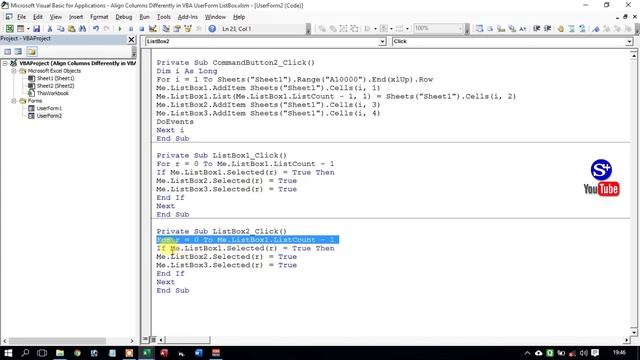The height and width of the screenshot is (360, 640).
Task: Run the Sub with the green play icon
Action: point(120,29)
